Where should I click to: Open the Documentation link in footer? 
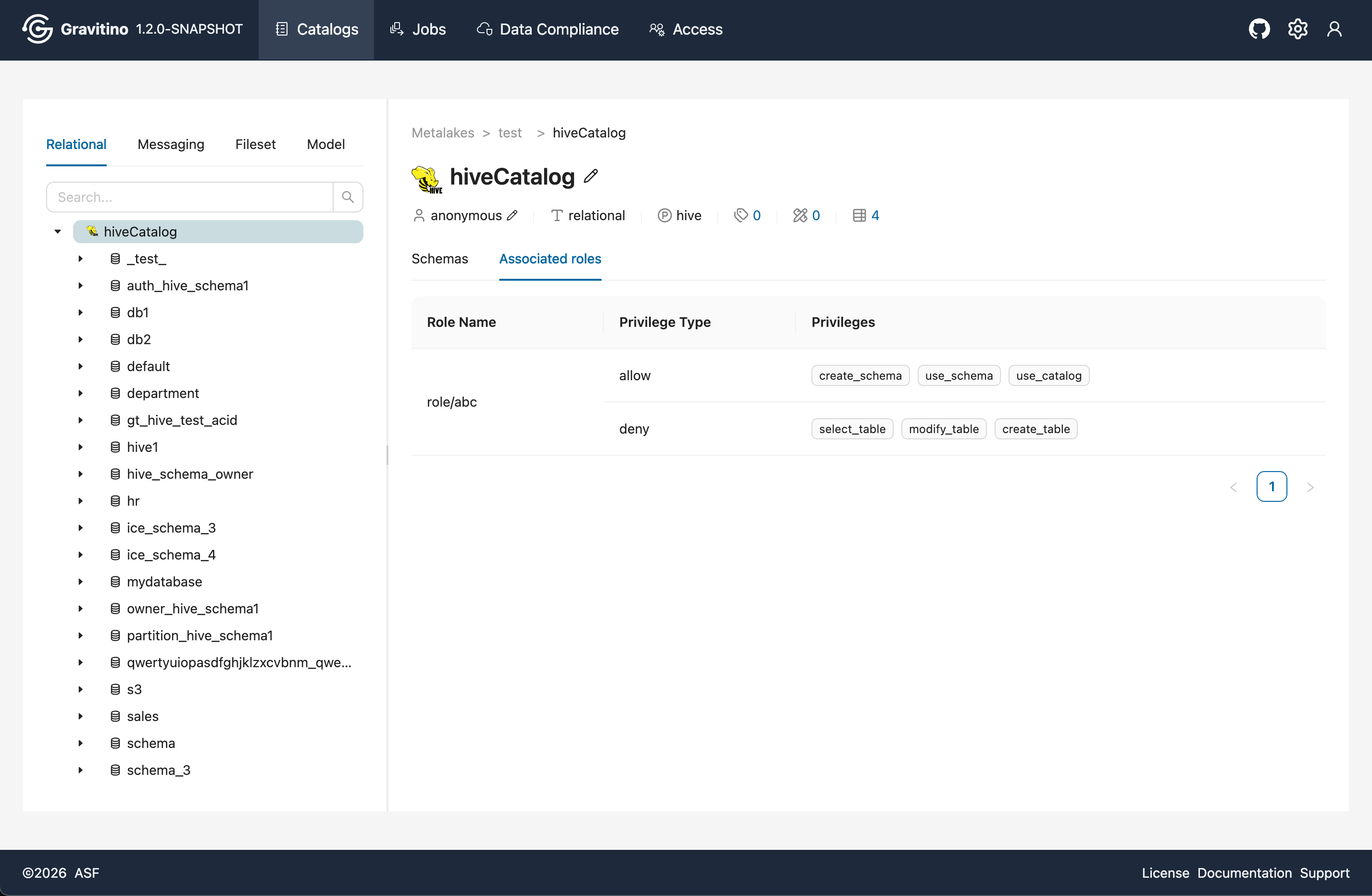coord(1244,872)
